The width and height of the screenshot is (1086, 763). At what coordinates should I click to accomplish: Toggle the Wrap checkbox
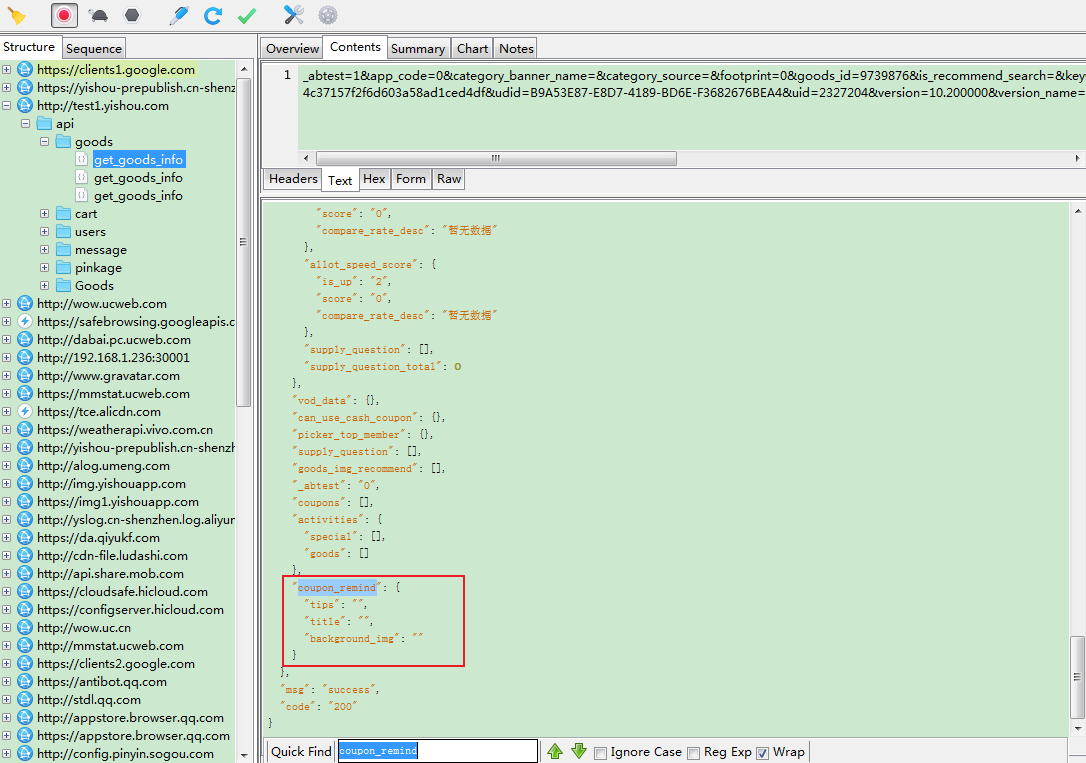coord(763,753)
